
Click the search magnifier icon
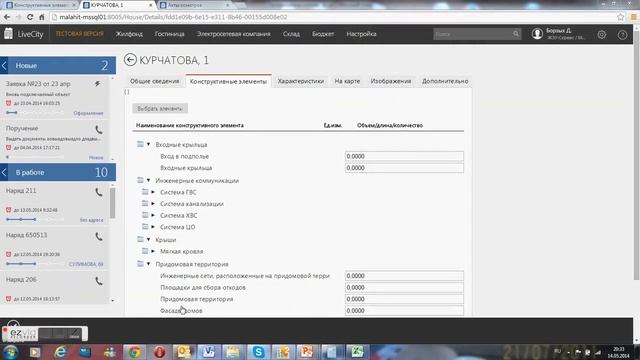point(516,34)
